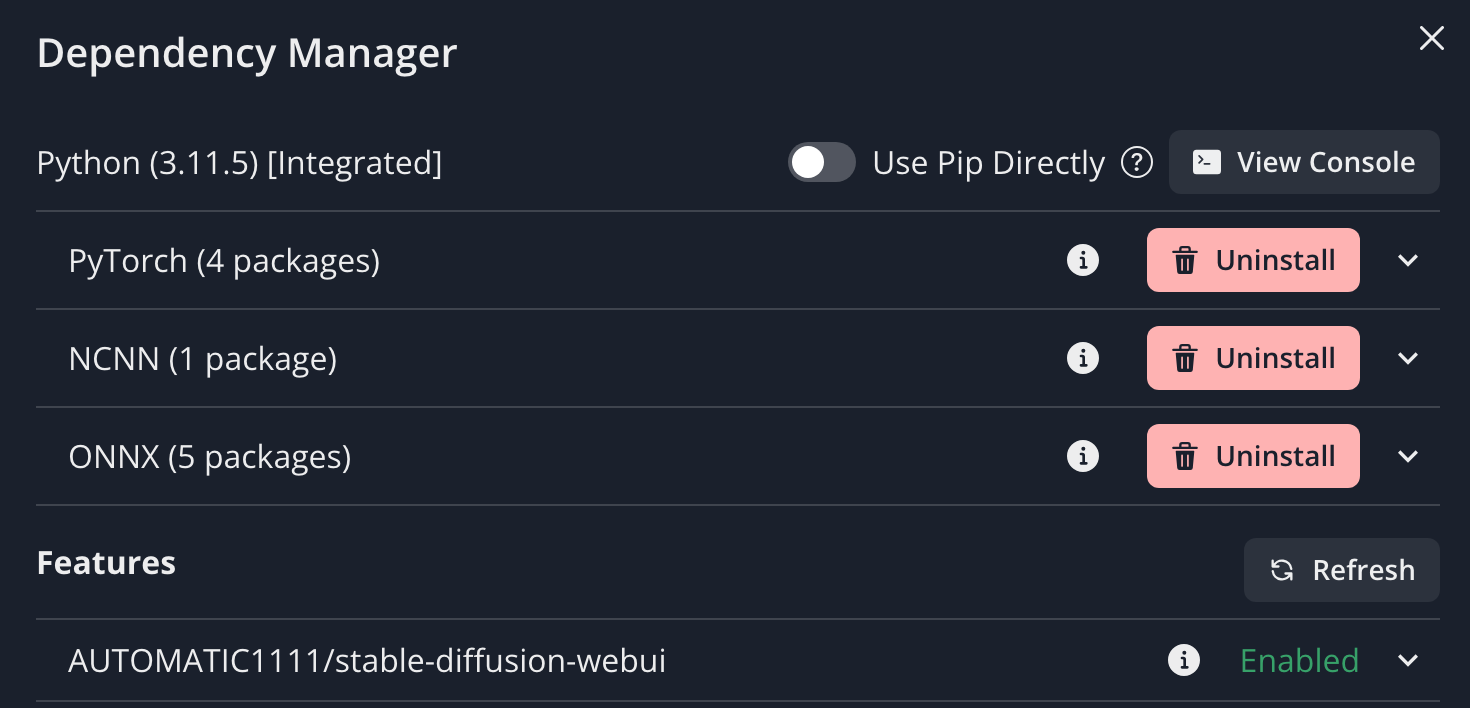
Task: Click trash icon in PyTorch row
Action: pyautogui.click(x=1185, y=261)
